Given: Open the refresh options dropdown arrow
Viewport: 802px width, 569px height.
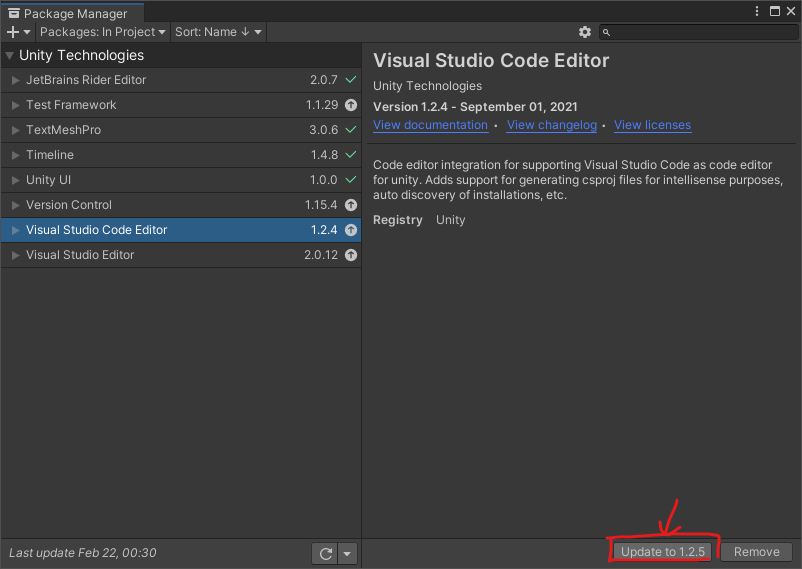Looking at the screenshot, I should tap(347, 553).
